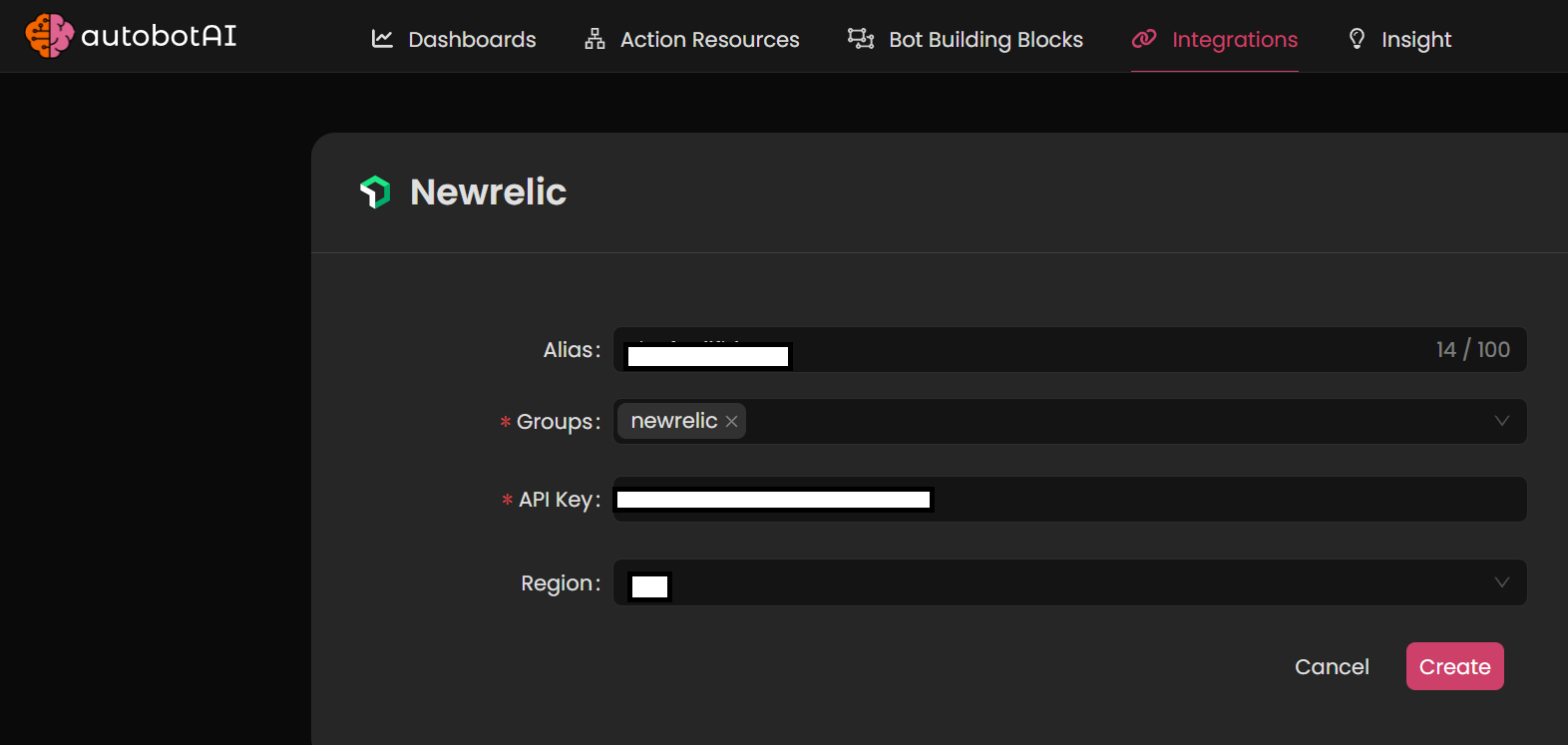The height and width of the screenshot is (745, 1568).
Task: Remove the newrelic group tag
Action: [x=731, y=422]
